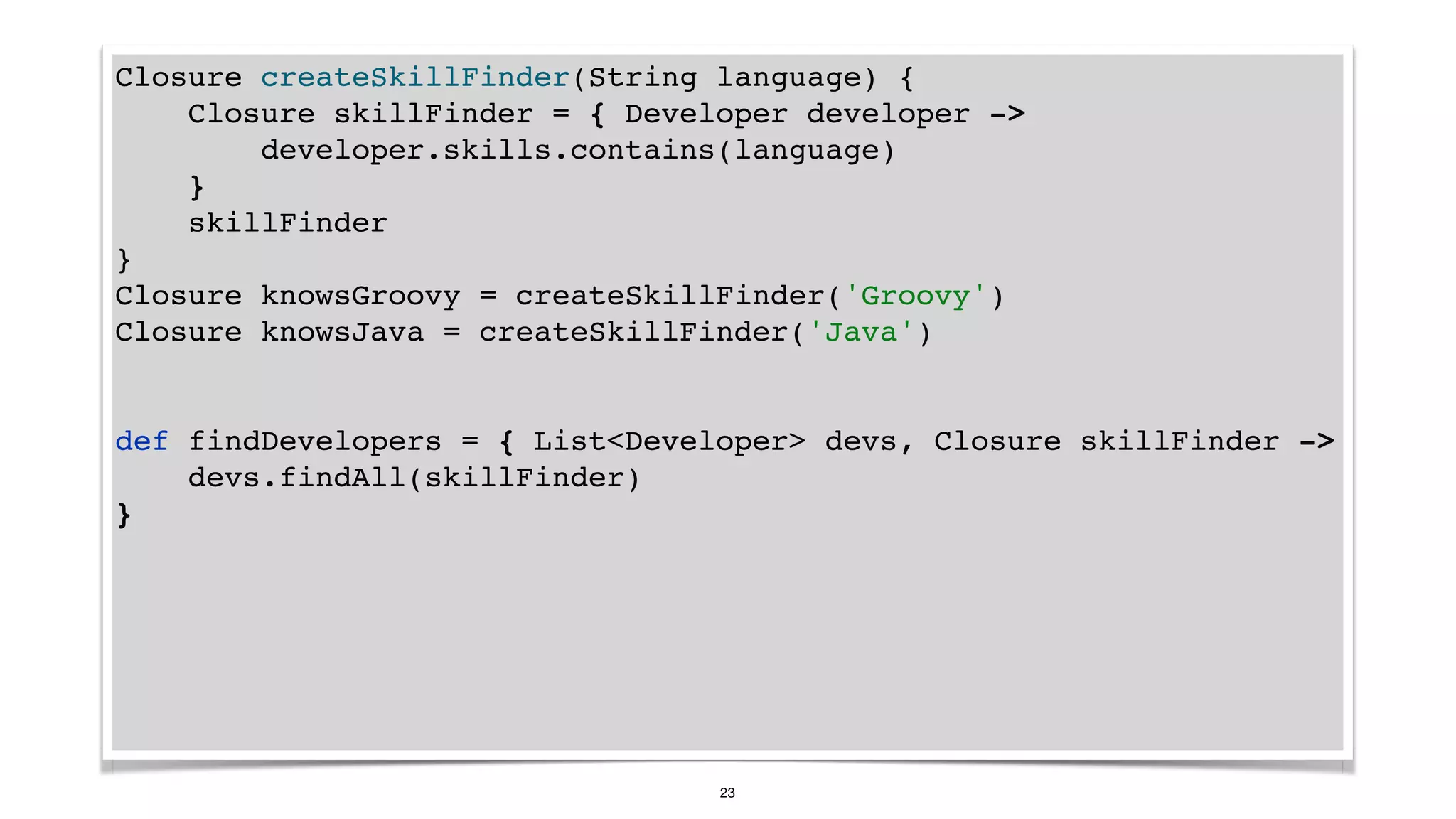Click the 'developer.skills.contains(language)' line
The image size is (1456, 819).
(577, 151)
